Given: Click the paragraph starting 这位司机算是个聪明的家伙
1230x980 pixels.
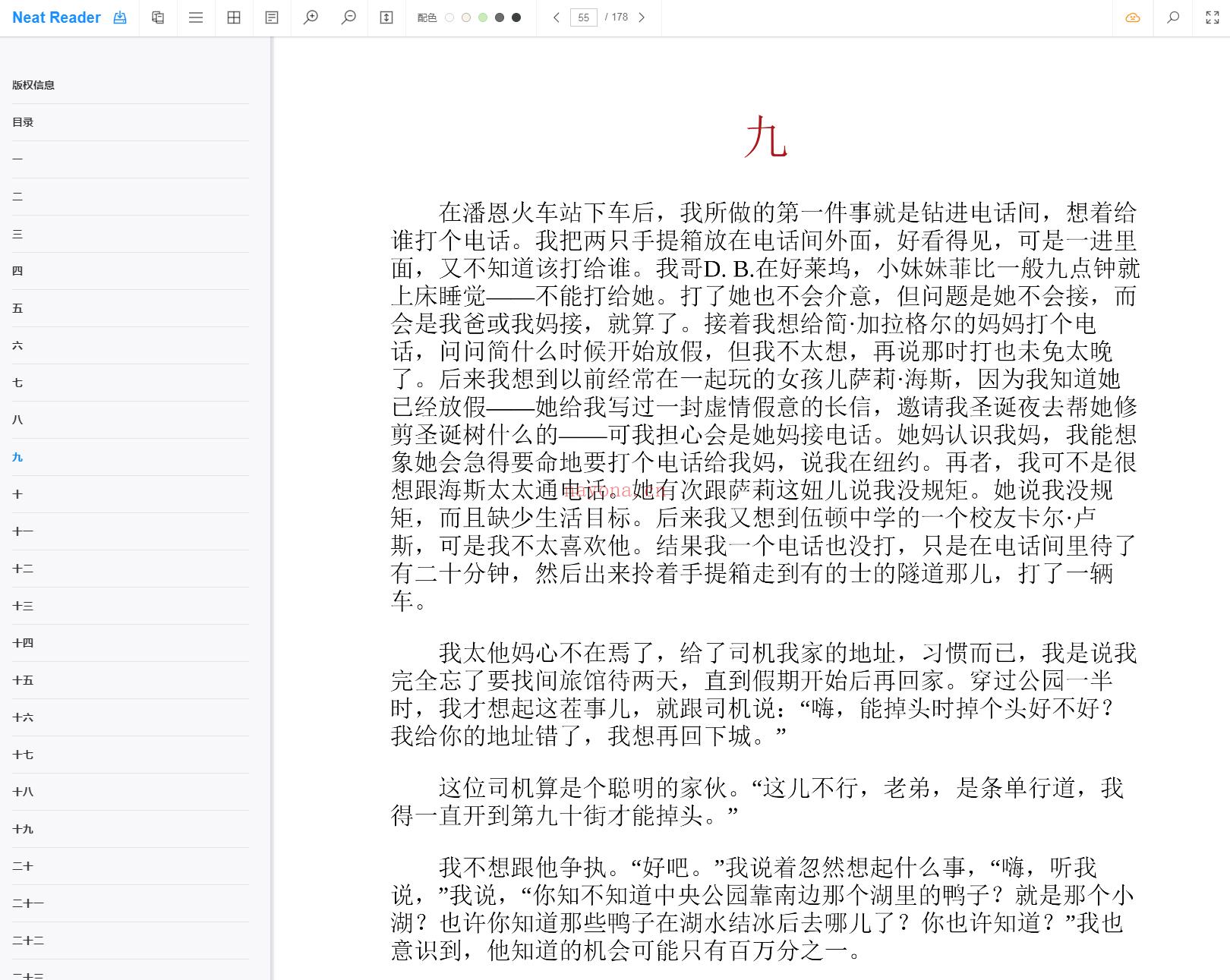Looking at the screenshot, I should [757, 801].
